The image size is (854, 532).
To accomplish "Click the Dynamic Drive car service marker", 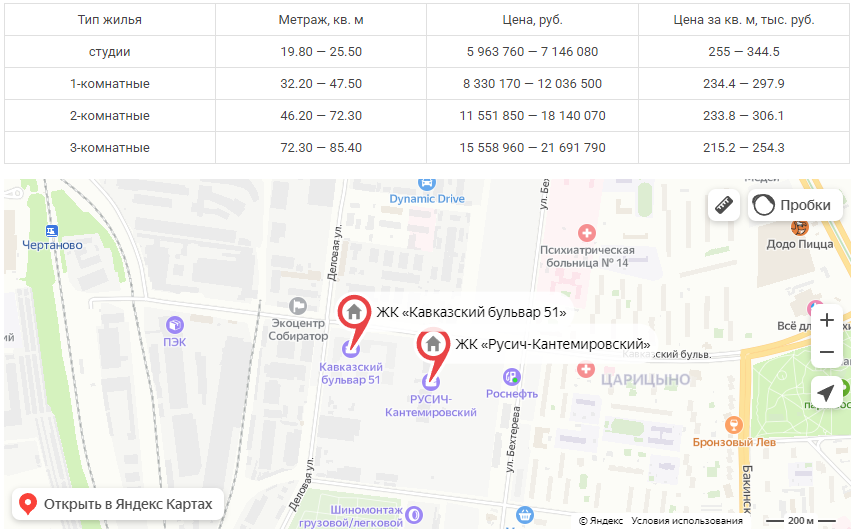I will click(427, 184).
